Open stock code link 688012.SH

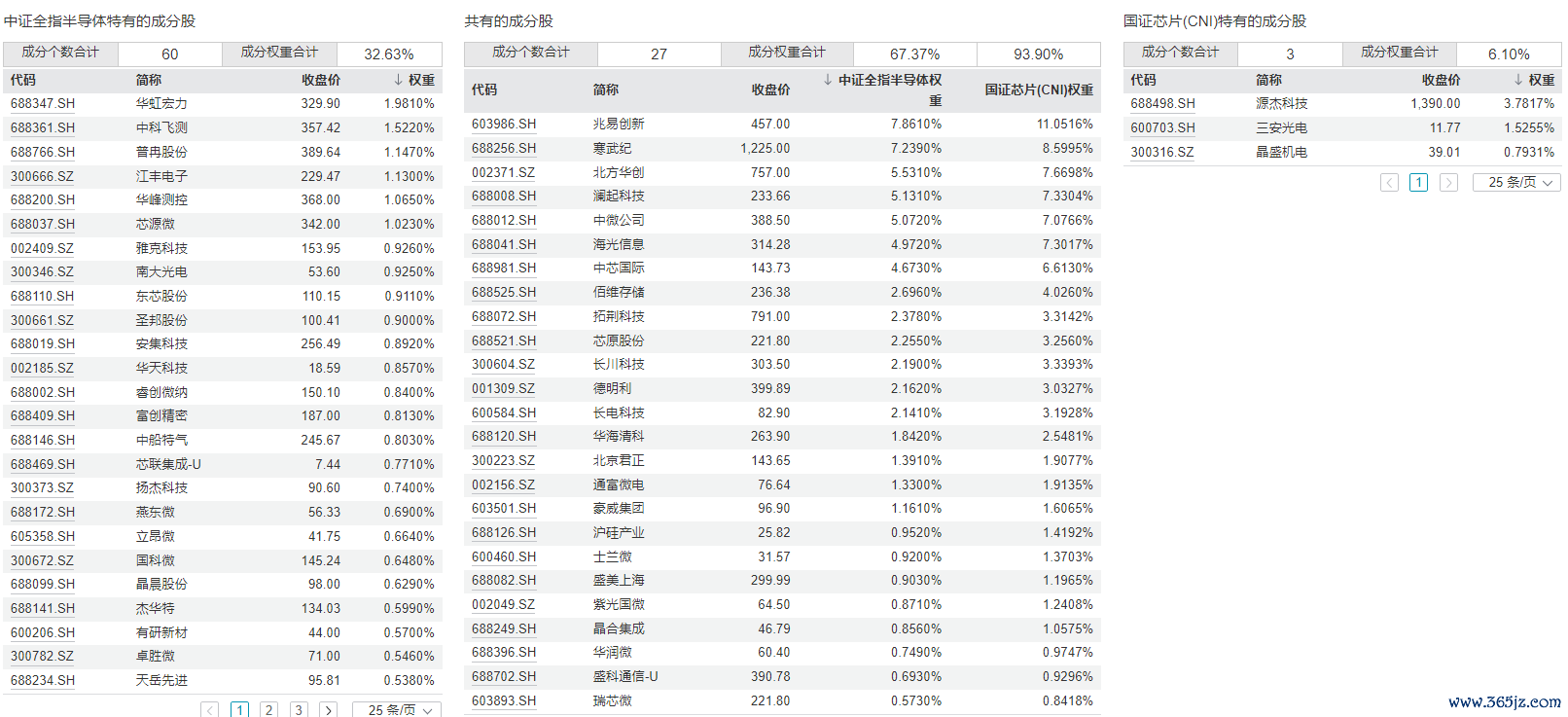tap(504, 220)
